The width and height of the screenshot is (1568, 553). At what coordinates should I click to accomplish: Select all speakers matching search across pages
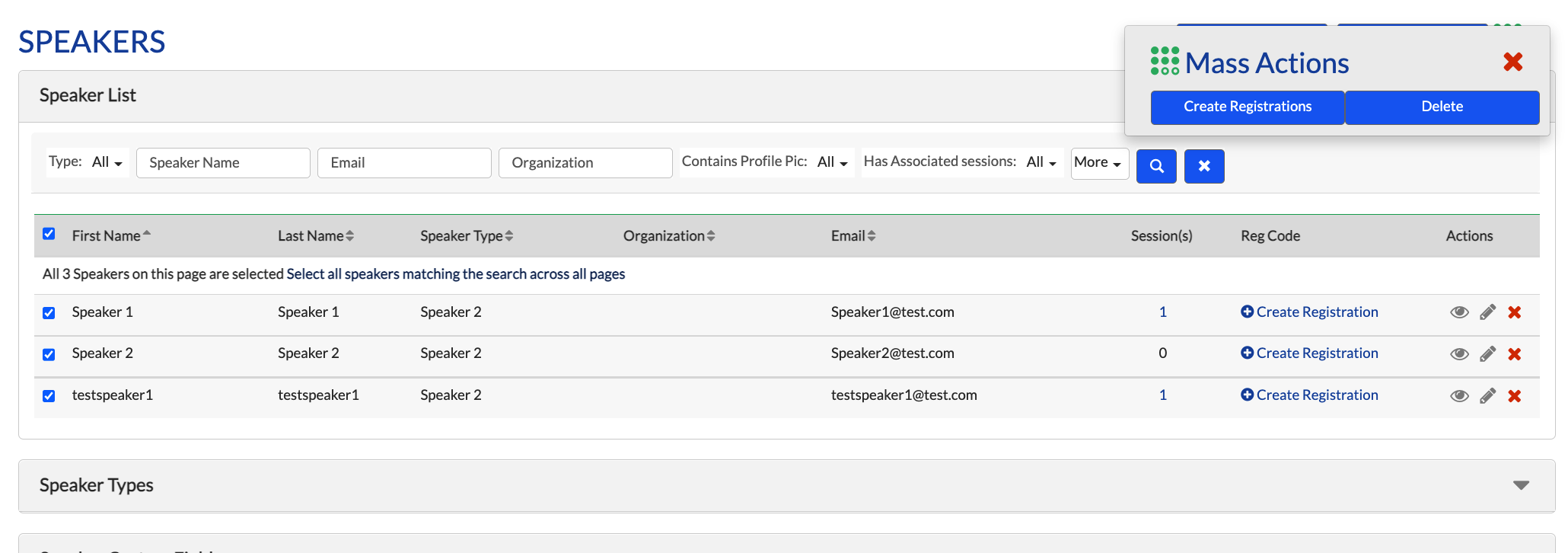[x=456, y=274]
